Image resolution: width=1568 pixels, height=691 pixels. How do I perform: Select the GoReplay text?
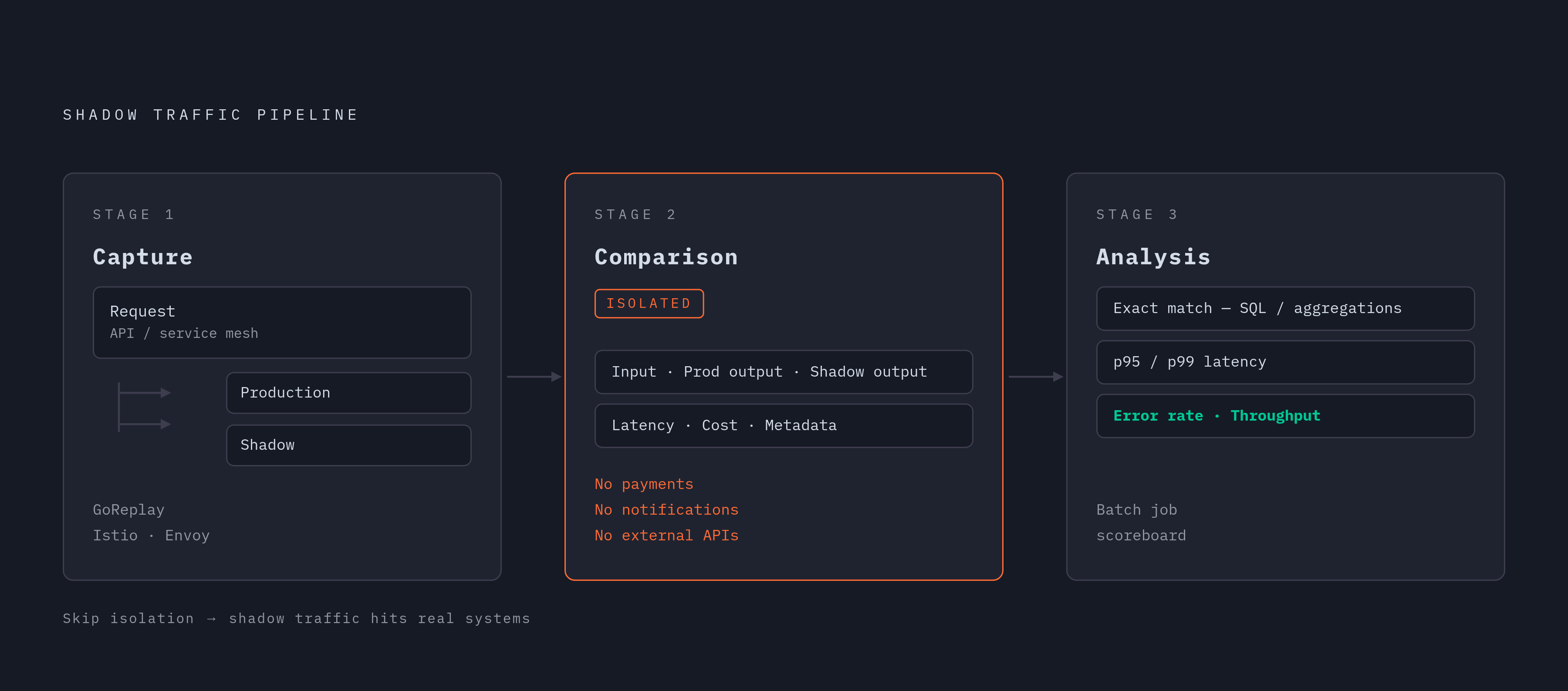(x=128, y=510)
